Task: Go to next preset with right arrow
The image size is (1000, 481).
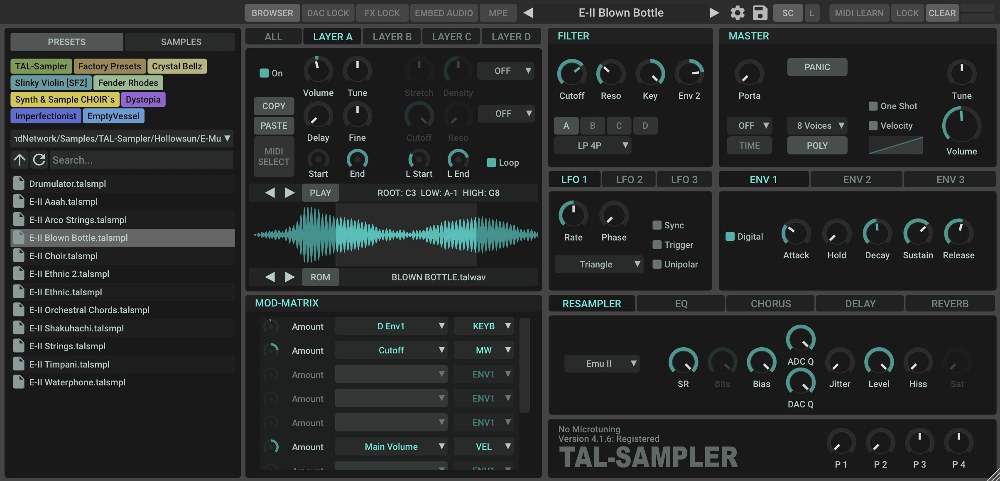Action: 714,13
